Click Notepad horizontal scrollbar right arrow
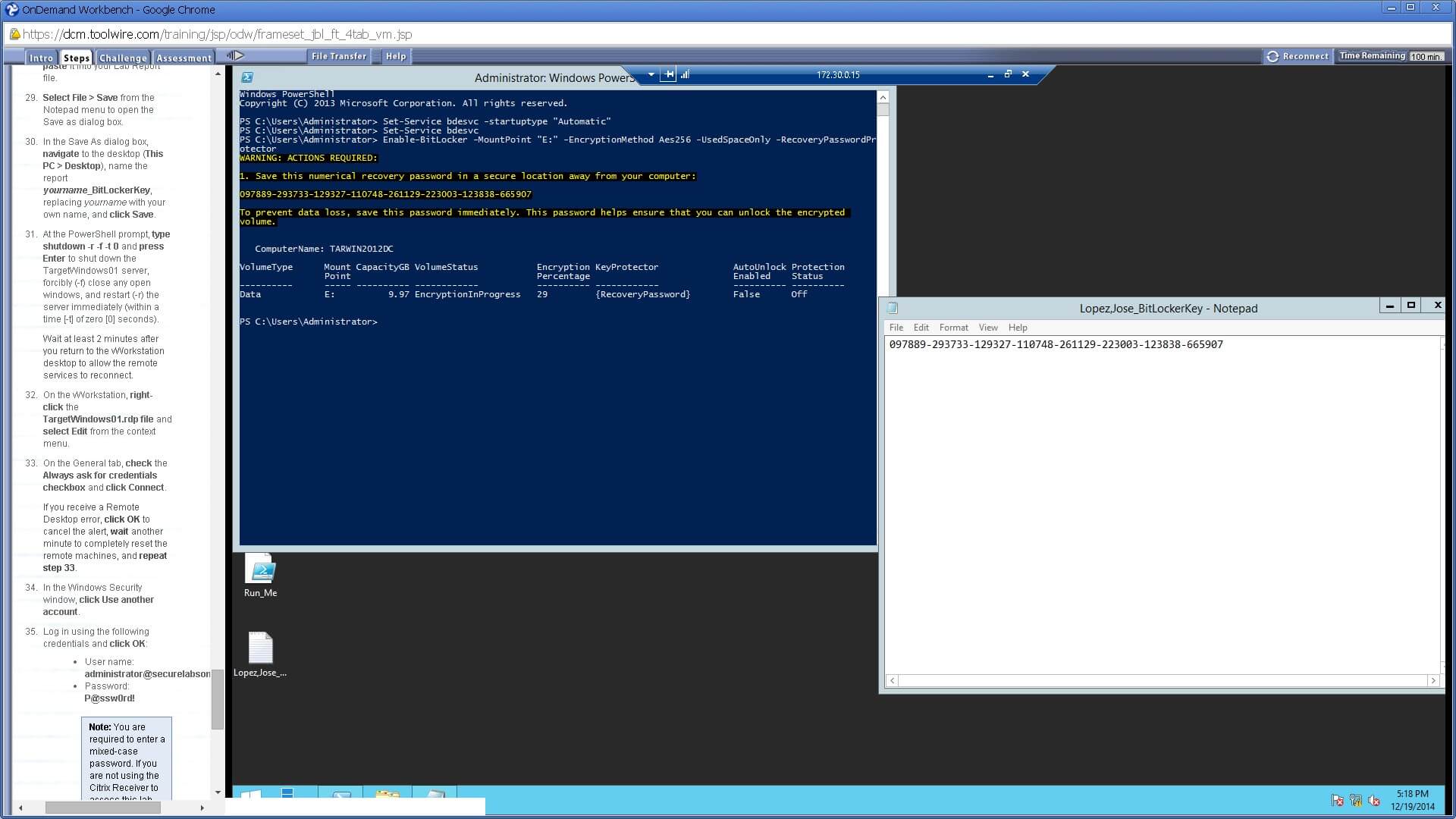The image size is (1456, 819). coord(1432,681)
